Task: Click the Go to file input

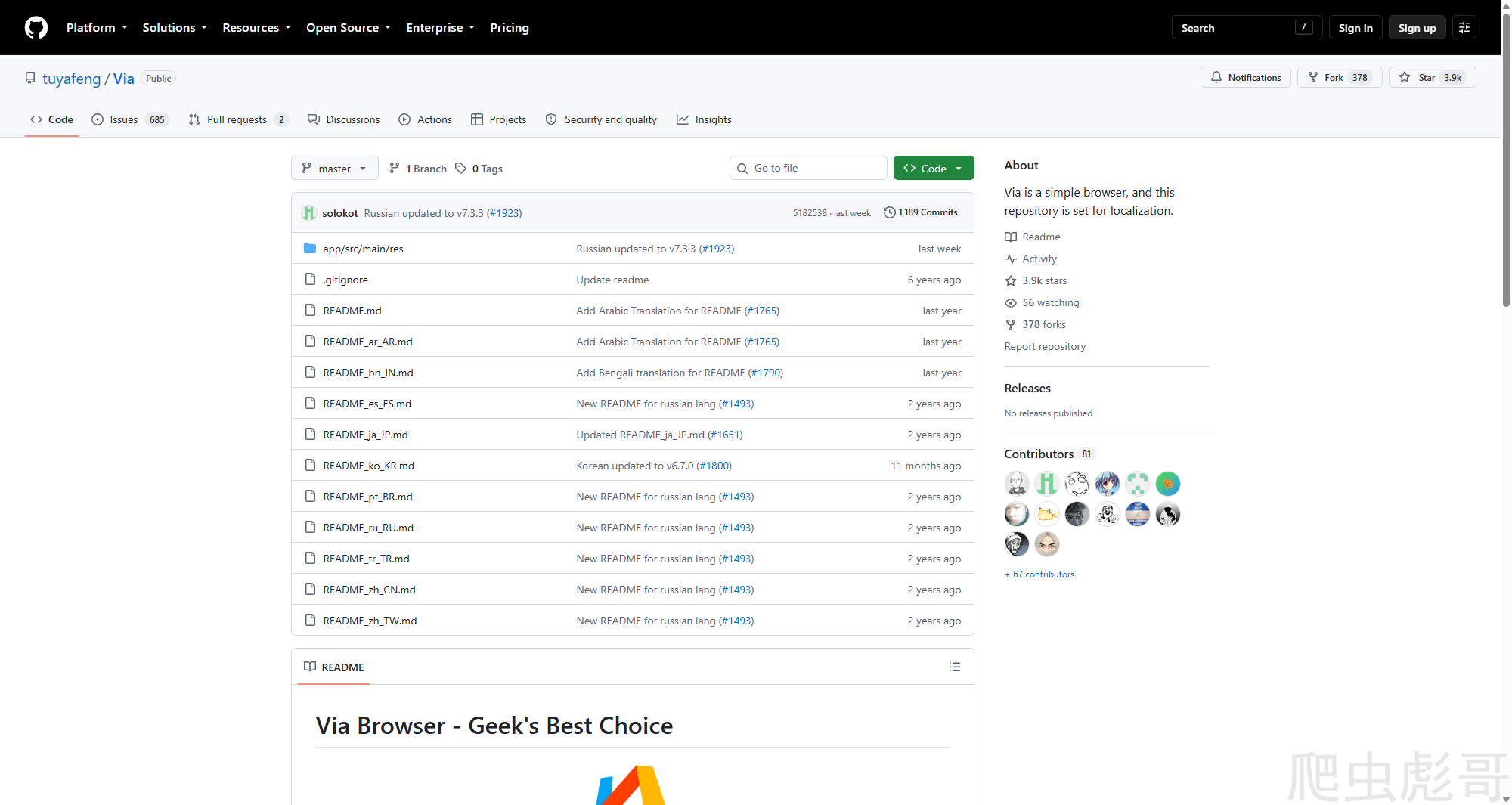Action: click(808, 168)
